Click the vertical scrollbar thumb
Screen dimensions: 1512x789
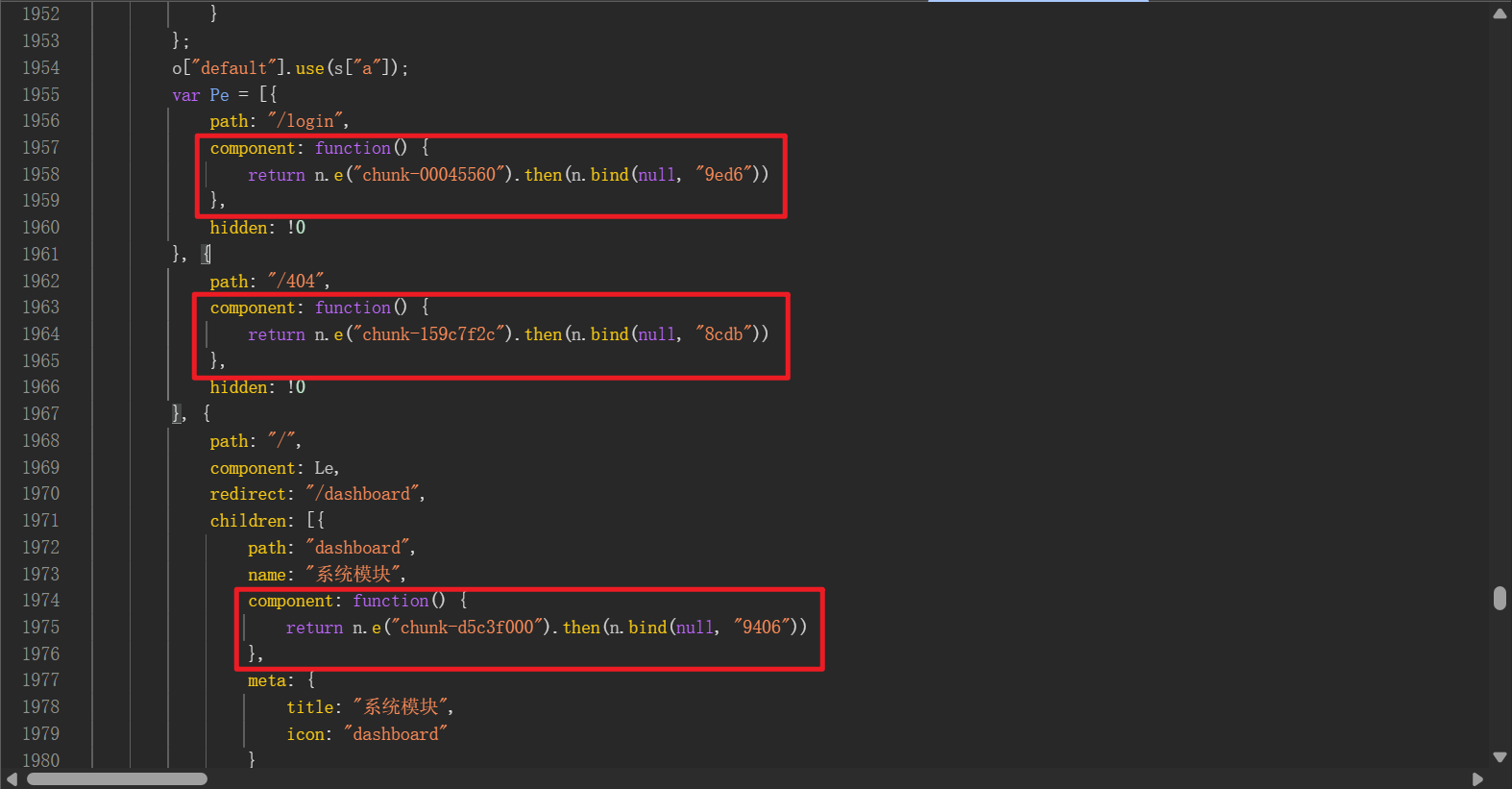(1500, 598)
